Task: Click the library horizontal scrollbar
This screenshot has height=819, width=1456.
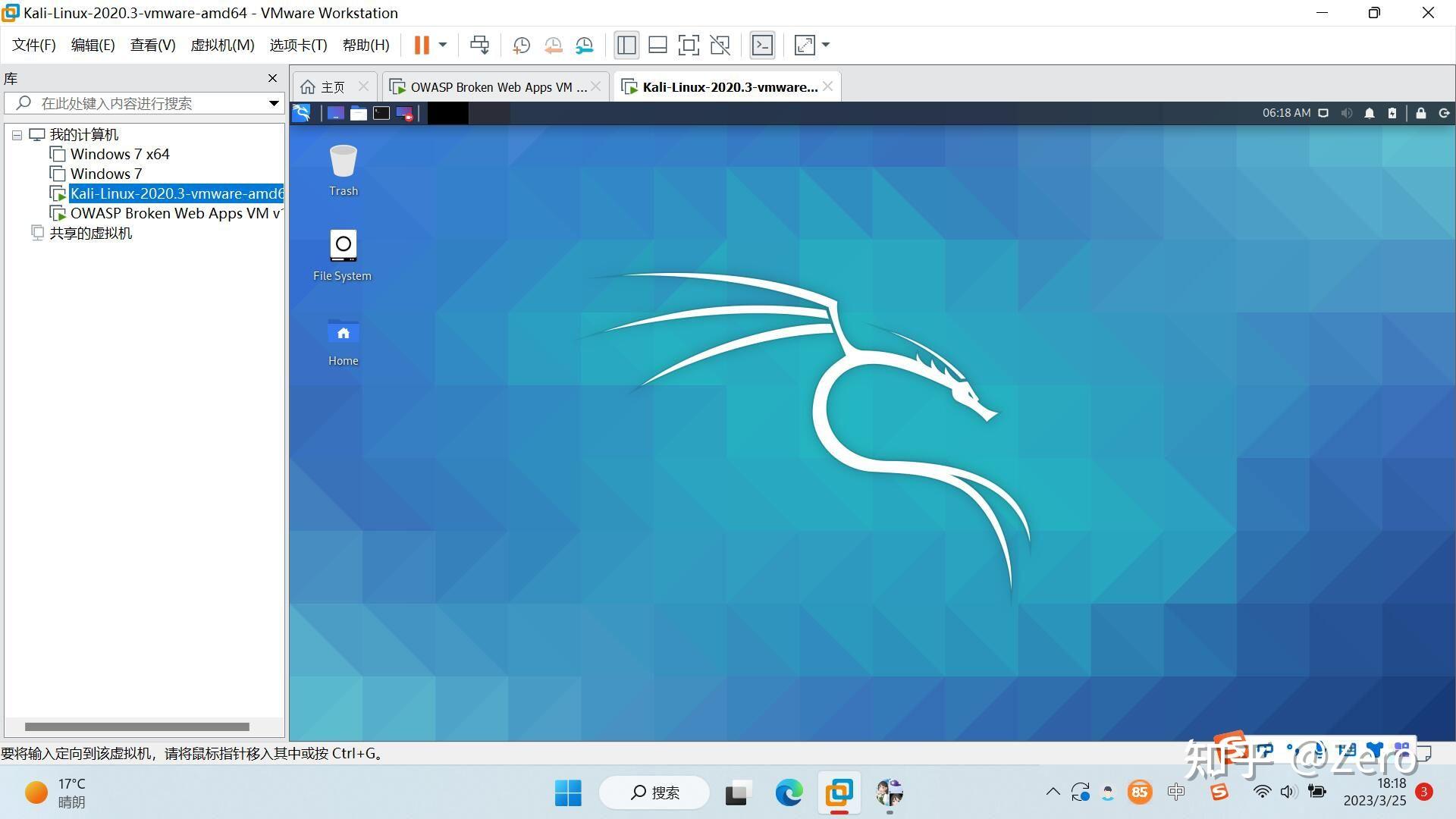Action: pyautogui.click(x=136, y=726)
